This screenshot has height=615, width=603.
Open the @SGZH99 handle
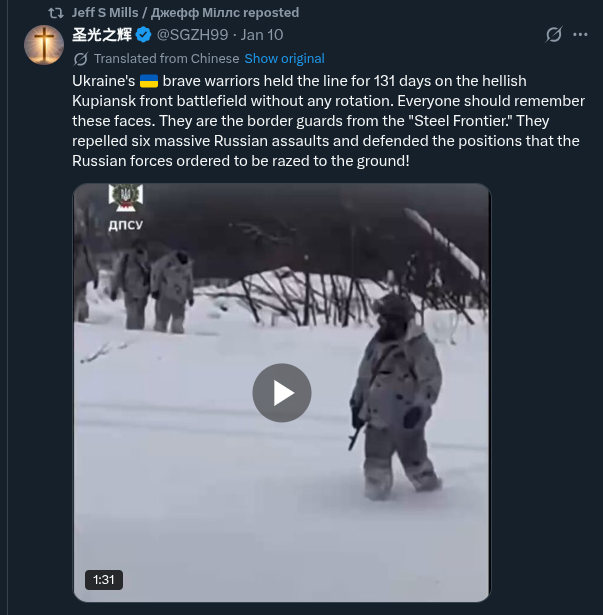[192, 35]
